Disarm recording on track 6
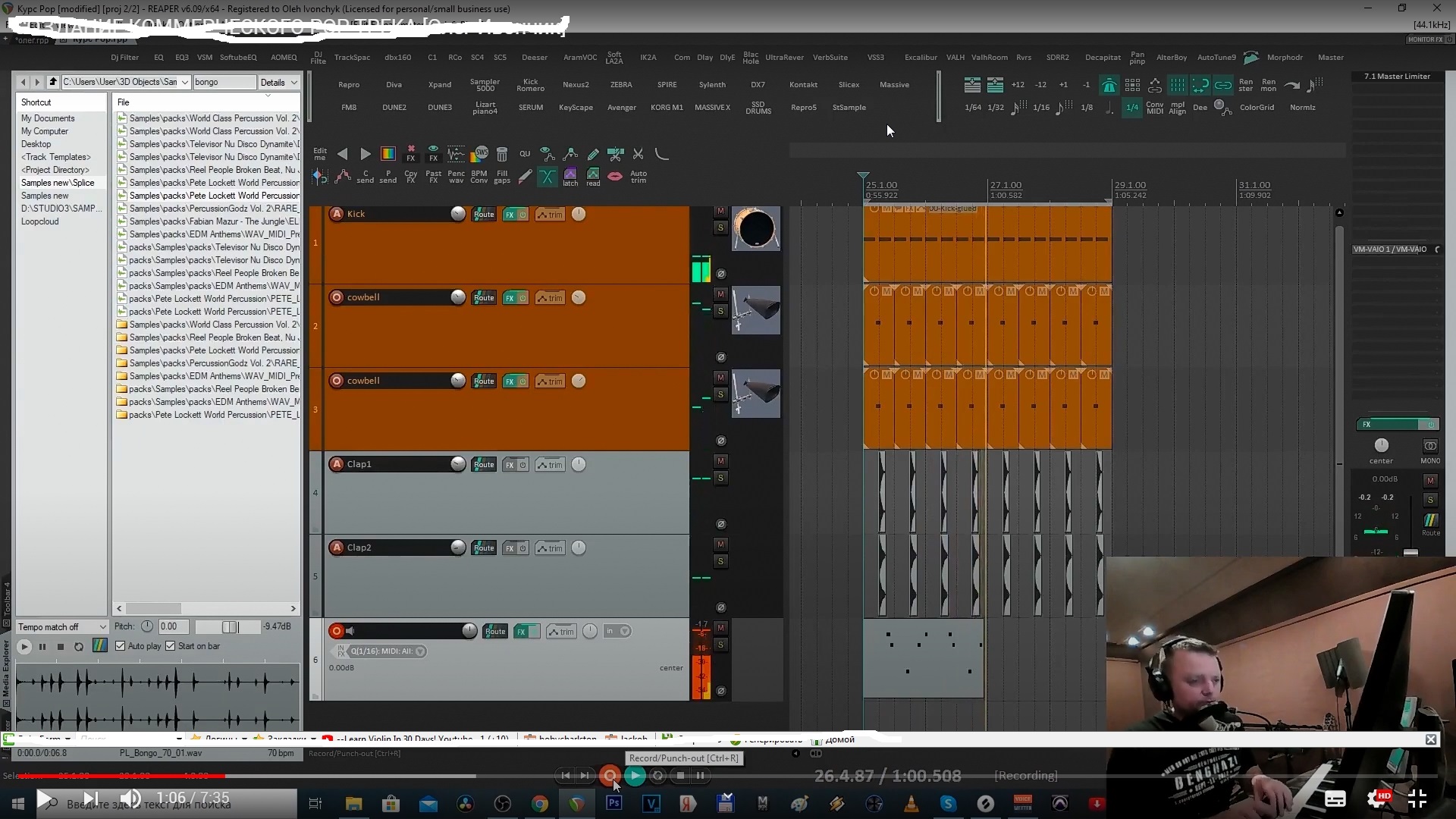 pyautogui.click(x=337, y=631)
